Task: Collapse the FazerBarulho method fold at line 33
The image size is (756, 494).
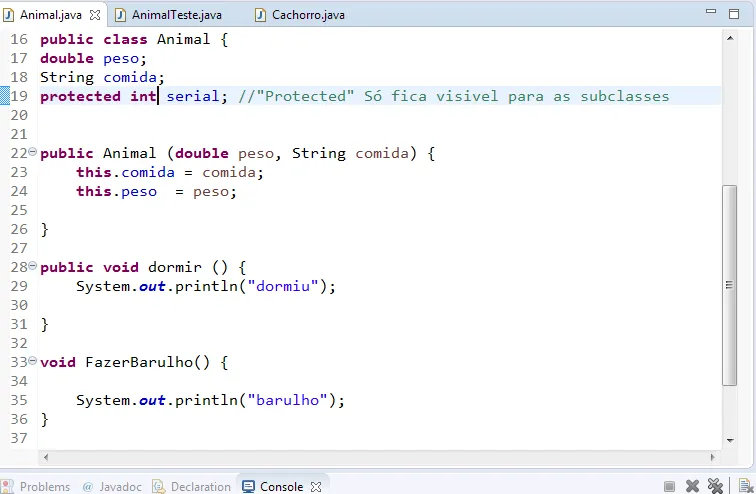Action: (x=32, y=360)
